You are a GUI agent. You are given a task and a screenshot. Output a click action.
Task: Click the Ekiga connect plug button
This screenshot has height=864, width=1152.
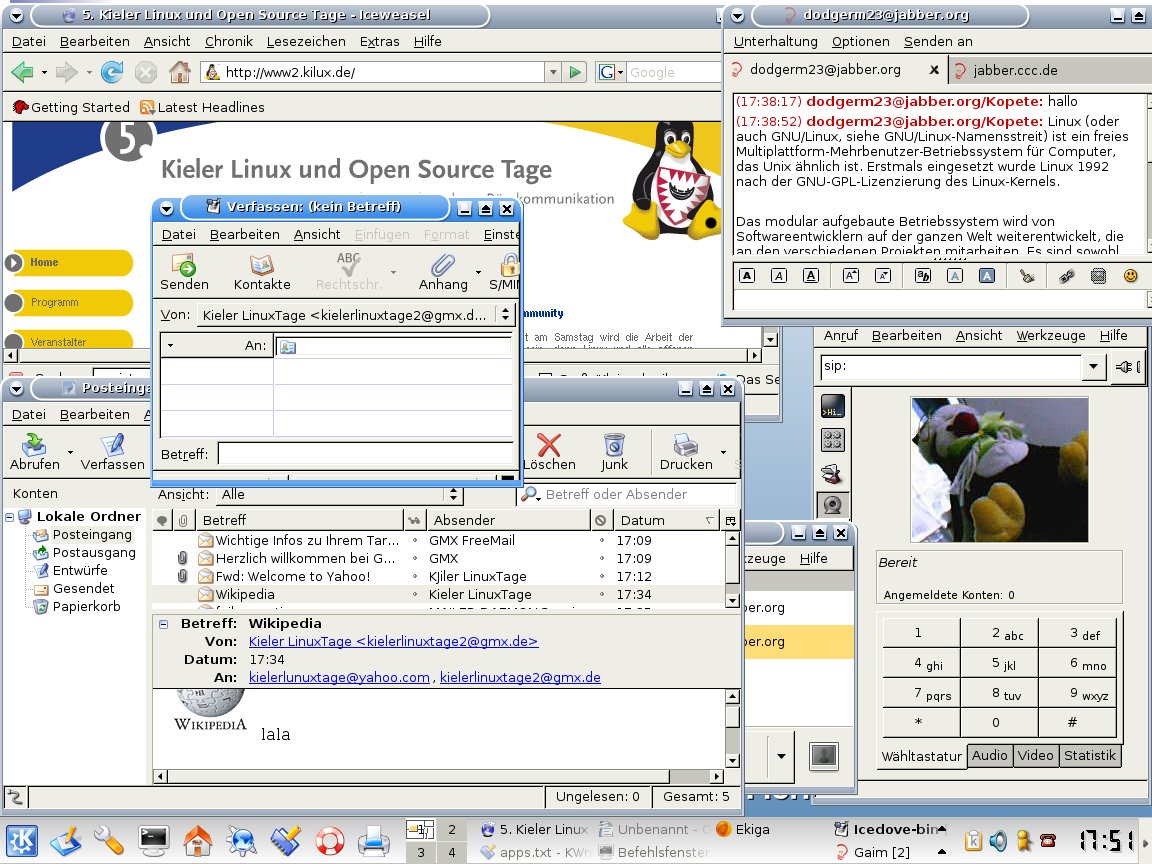click(1126, 367)
